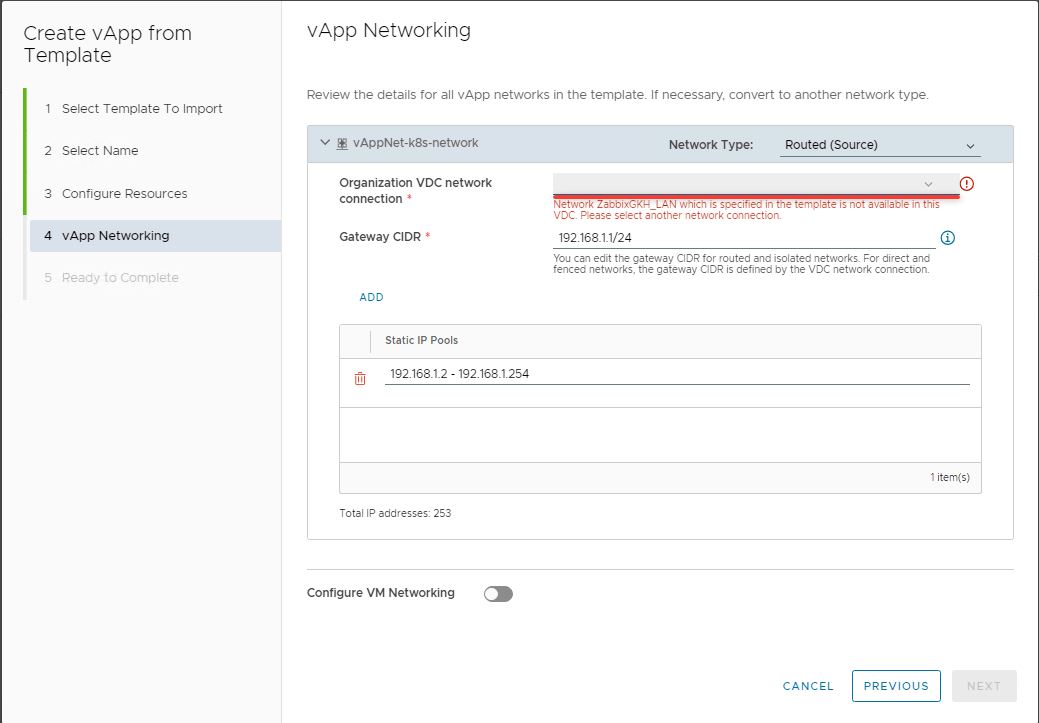The width and height of the screenshot is (1039, 723).
Task: Click the Ready to Complete step
Action: [120, 278]
